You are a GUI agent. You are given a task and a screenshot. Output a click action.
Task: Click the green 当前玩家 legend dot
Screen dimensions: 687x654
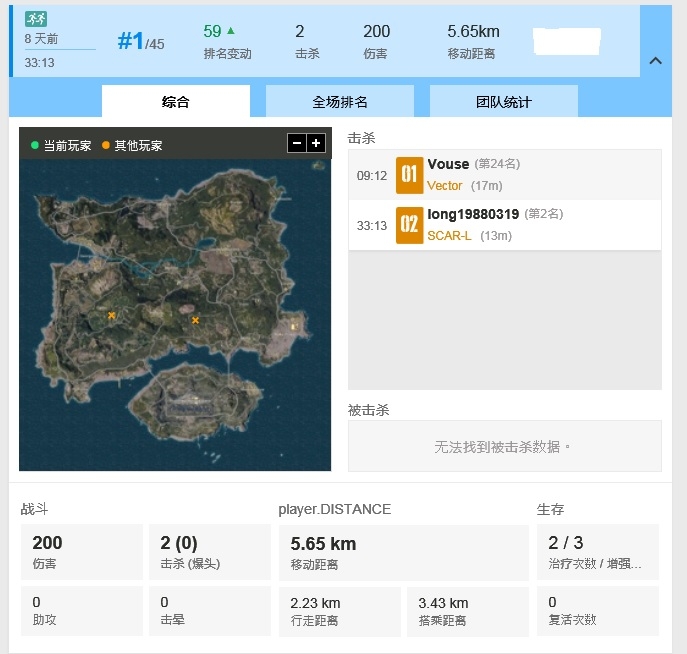click(x=35, y=145)
